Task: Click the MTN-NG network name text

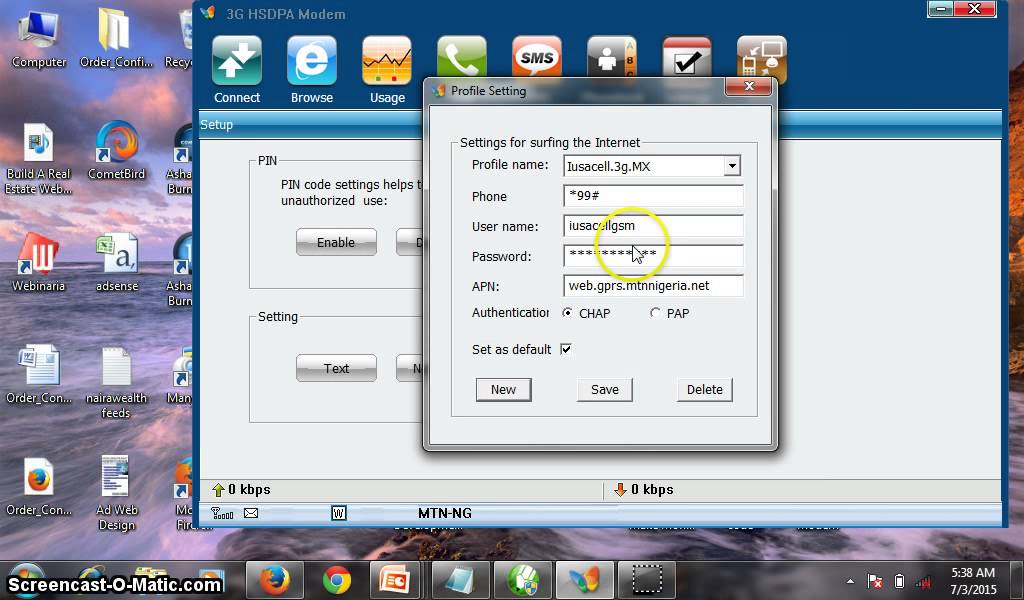Action: click(445, 513)
